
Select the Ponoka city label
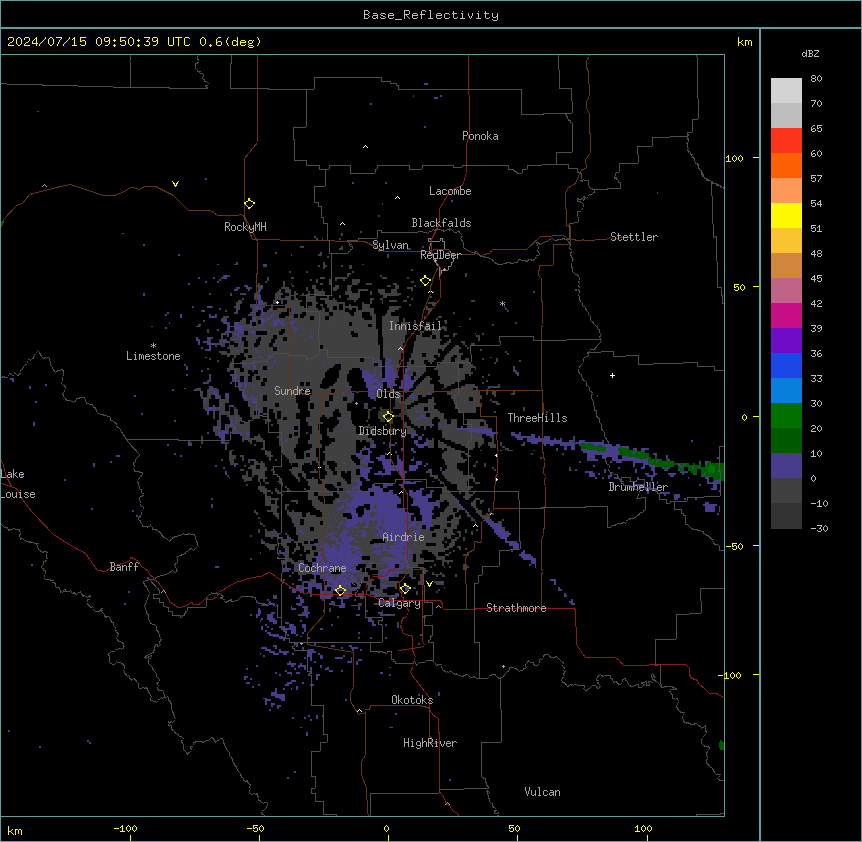(x=480, y=136)
